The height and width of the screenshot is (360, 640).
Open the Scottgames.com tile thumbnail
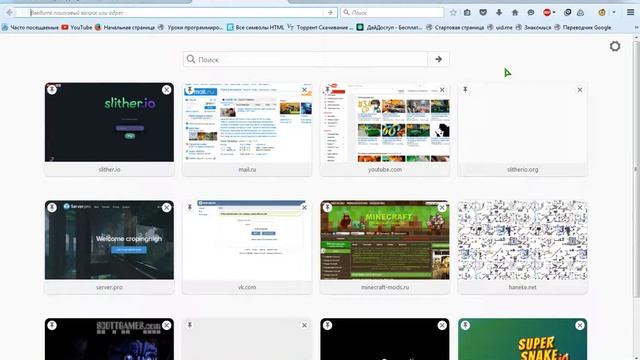[x=109, y=339]
